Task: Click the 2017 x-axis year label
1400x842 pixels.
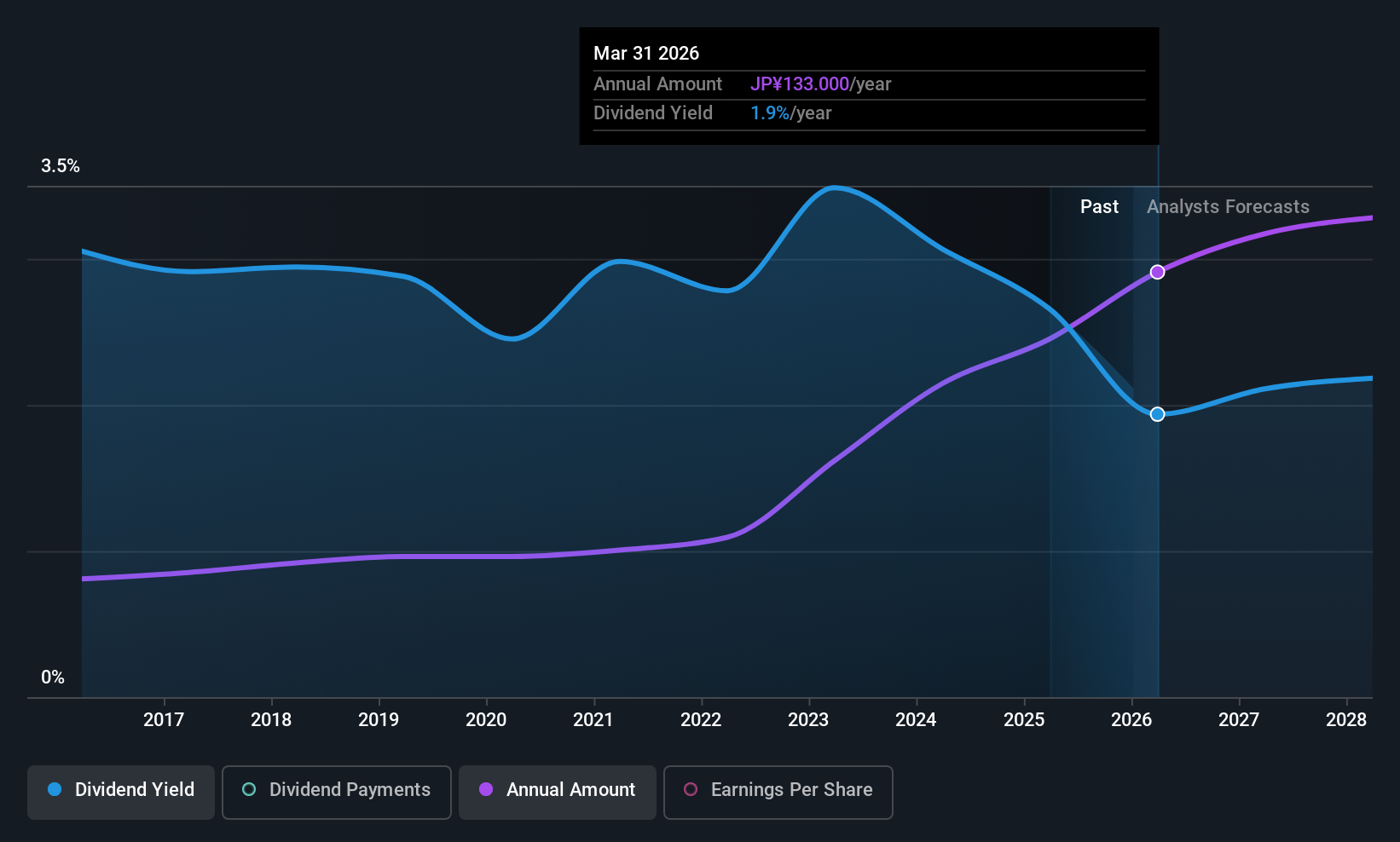Action: [x=164, y=719]
